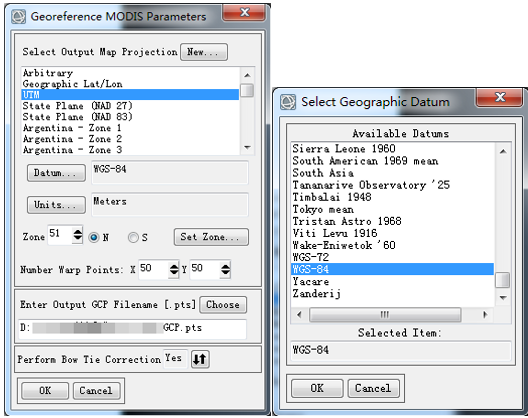The image size is (528, 418).
Task: Click the Selected Item WGS-84 field
Action: point(401,351)
